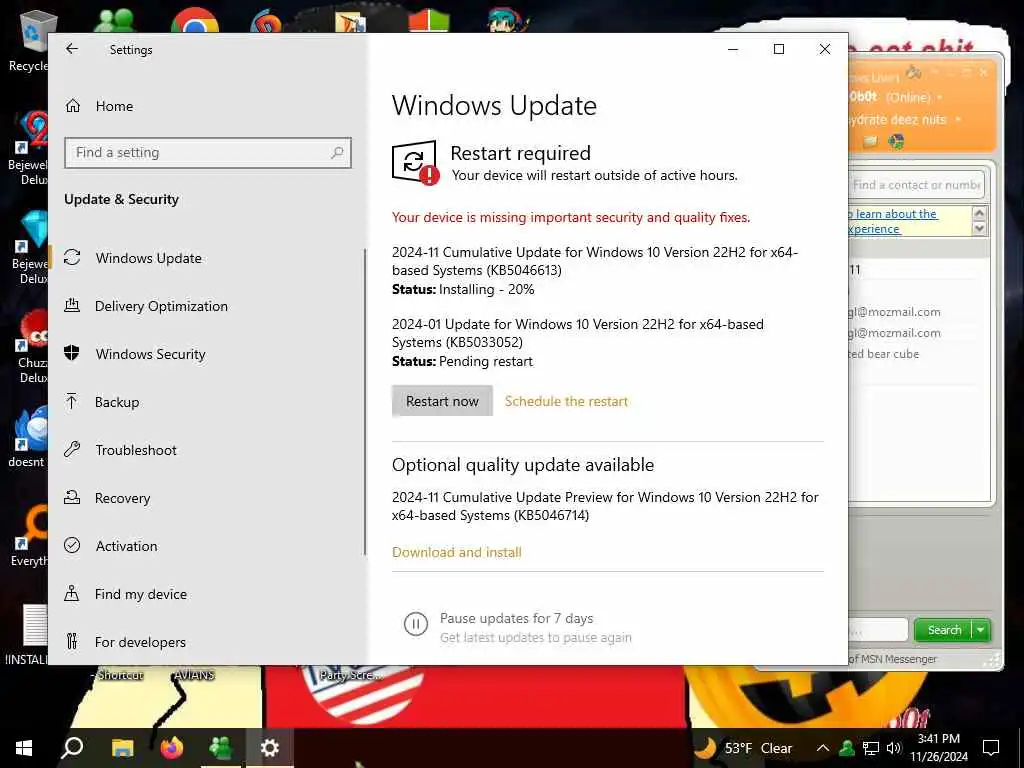
Task: Click the Find a setting search box
Action: click(x=208, y=153)
